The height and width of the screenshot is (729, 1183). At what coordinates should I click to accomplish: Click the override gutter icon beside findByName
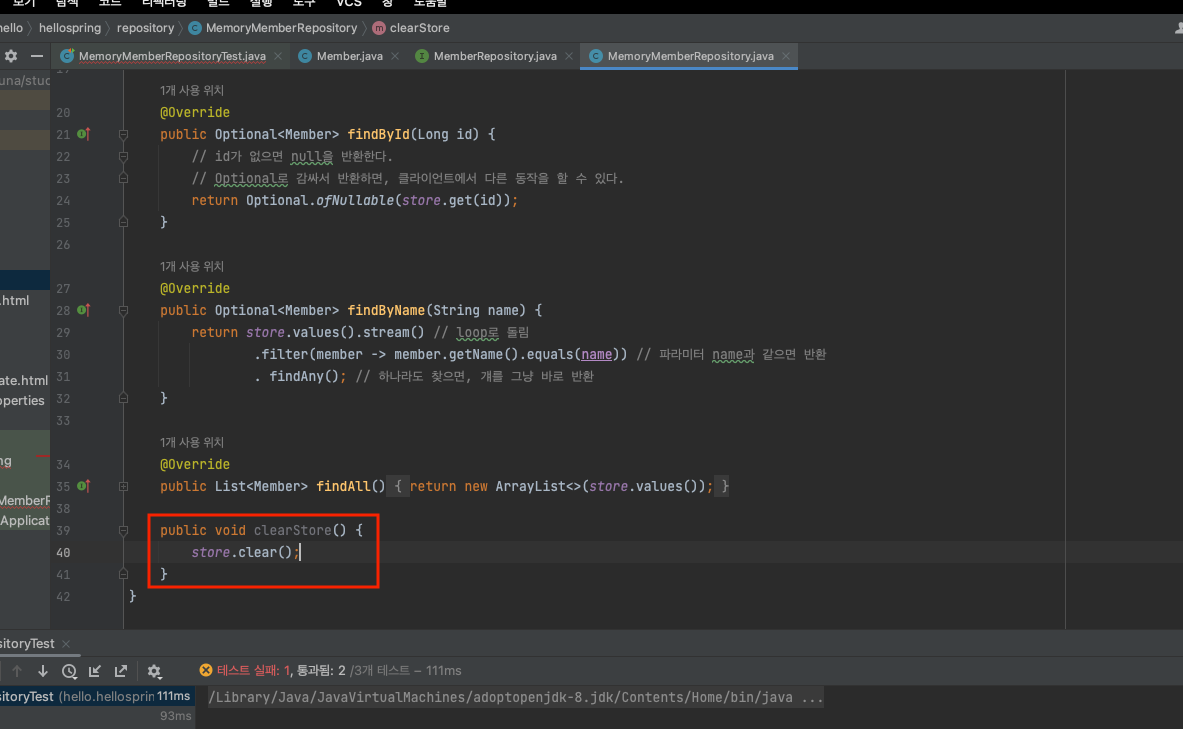[84, 310]
